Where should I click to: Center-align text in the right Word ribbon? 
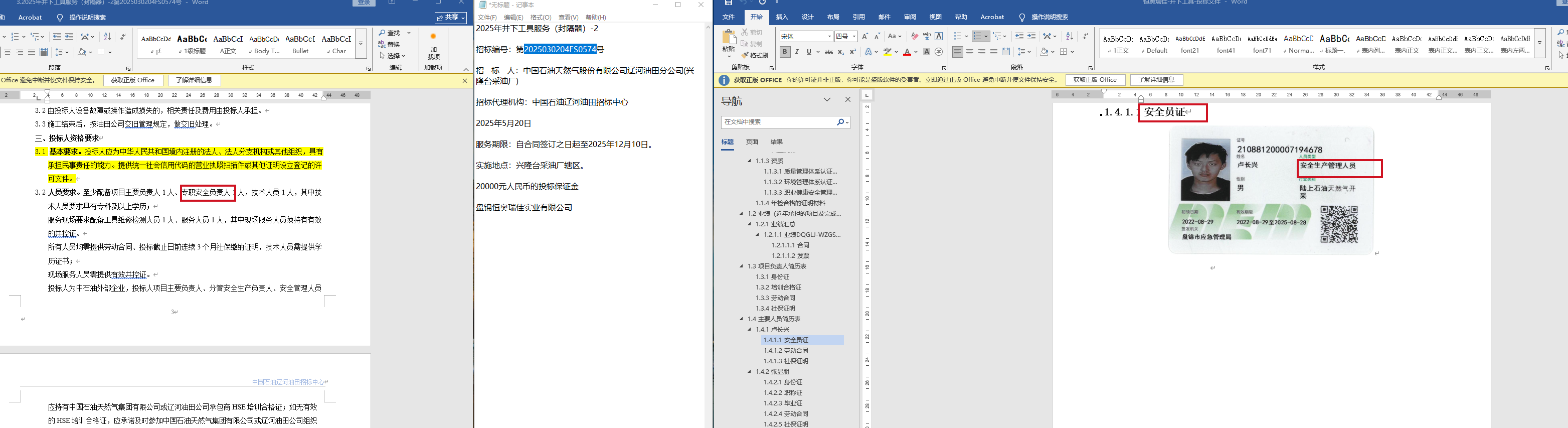point(970,52)
